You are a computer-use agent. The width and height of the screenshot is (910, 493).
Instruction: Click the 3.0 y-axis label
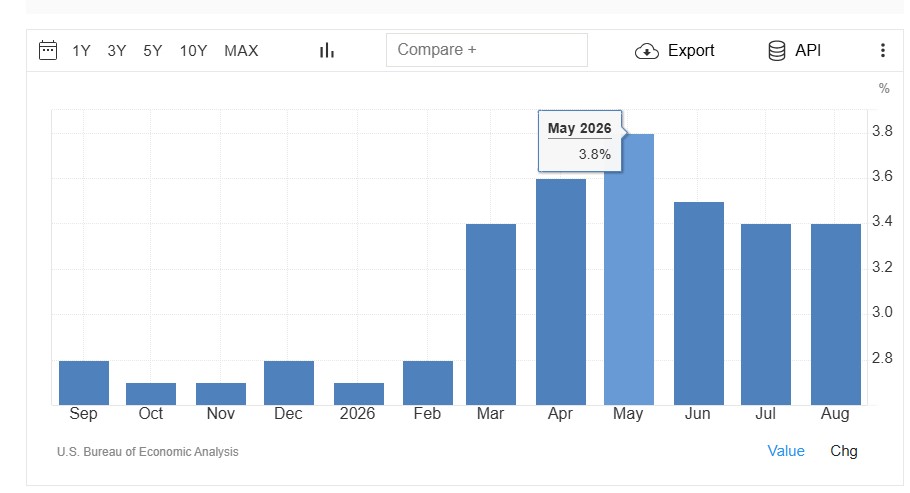(x=882, y=312)
